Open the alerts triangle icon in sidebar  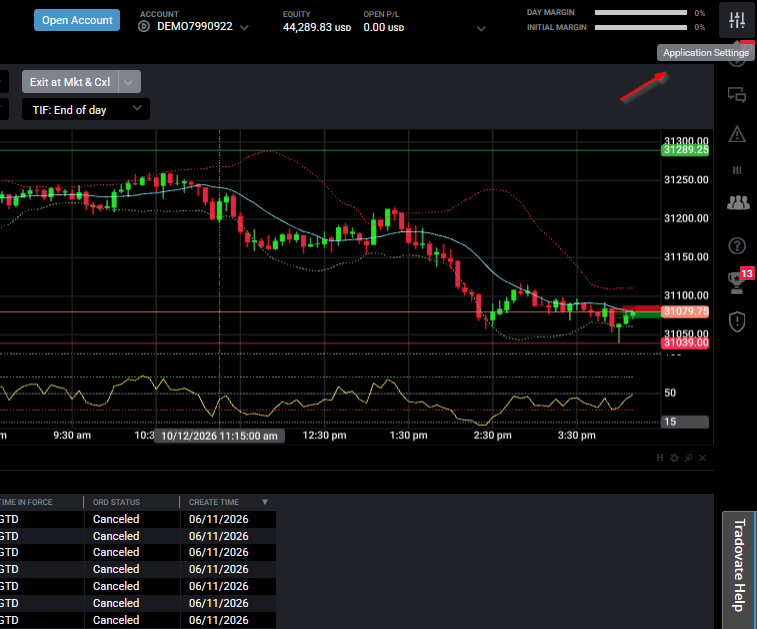pyautogui.click(x=737, y=134)
